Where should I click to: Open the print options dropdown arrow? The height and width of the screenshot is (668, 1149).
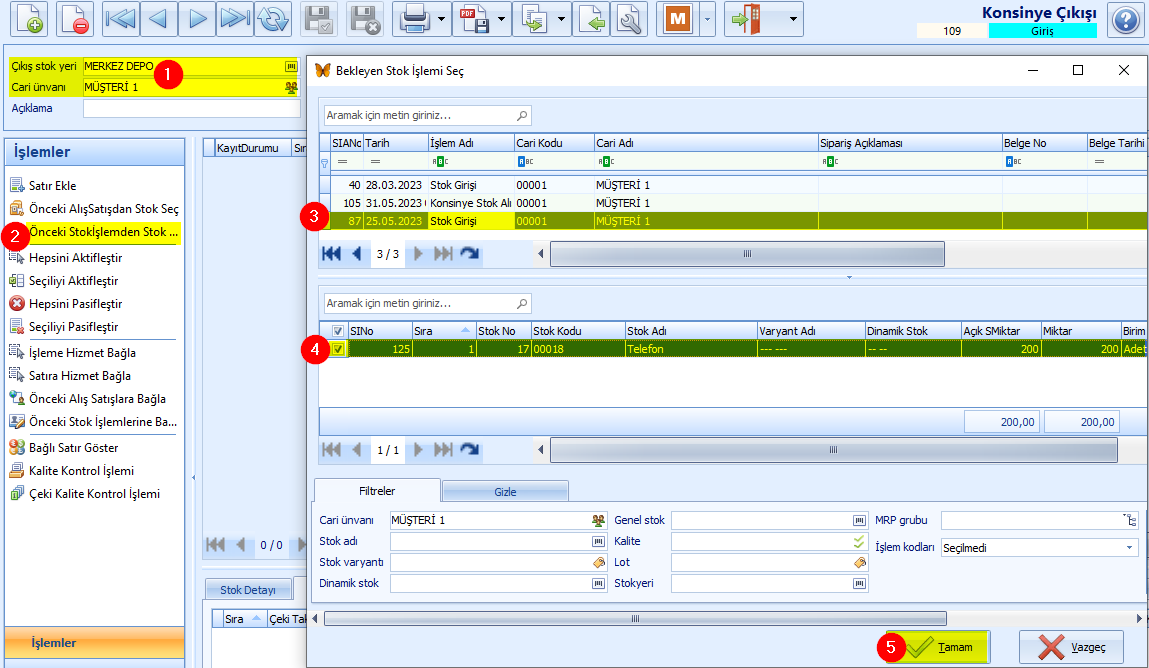coord(441,19)
